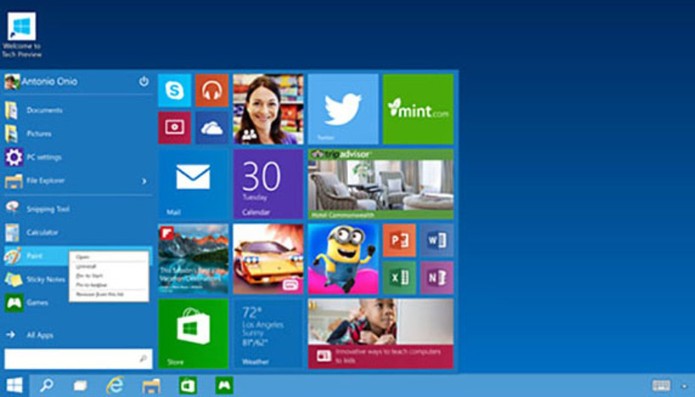Choose Open in the Paint context menu
Viewport: 695px width, 397px height.
(x=109, y=257)
